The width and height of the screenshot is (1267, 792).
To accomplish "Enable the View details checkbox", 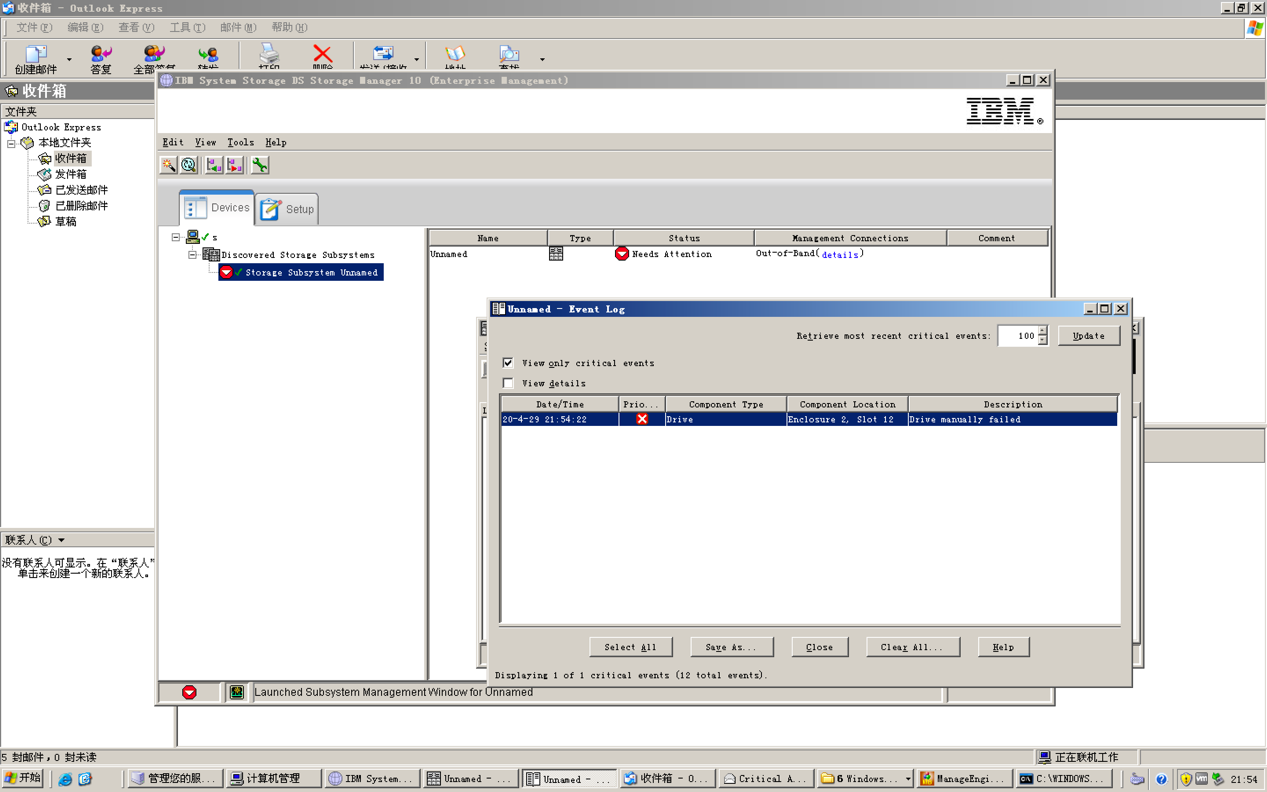I will 508,383.
